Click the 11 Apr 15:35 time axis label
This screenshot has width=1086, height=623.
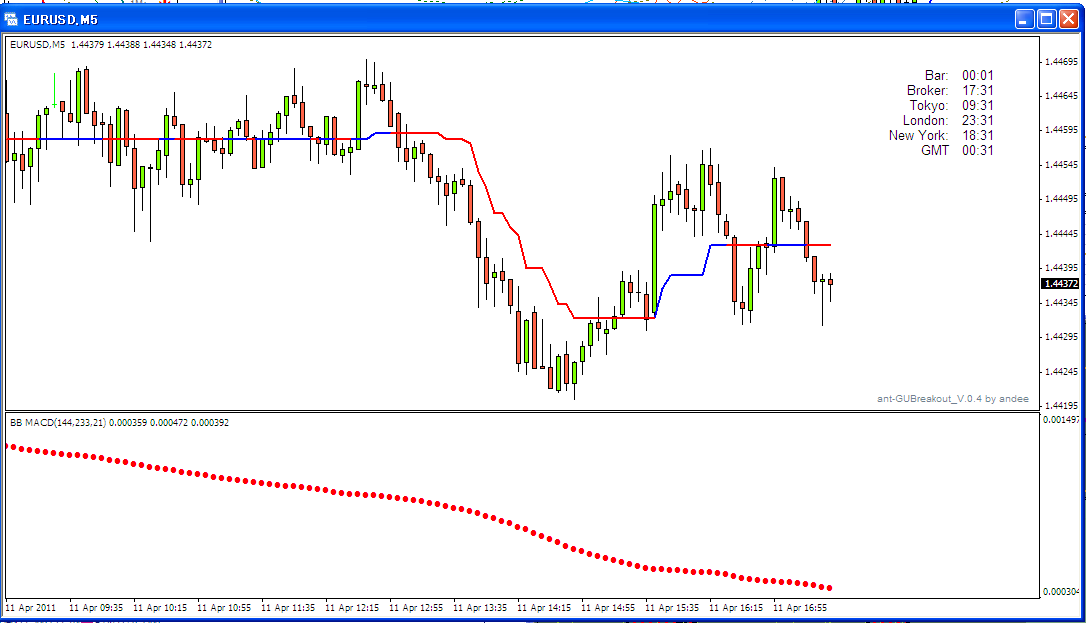[672, 608]
